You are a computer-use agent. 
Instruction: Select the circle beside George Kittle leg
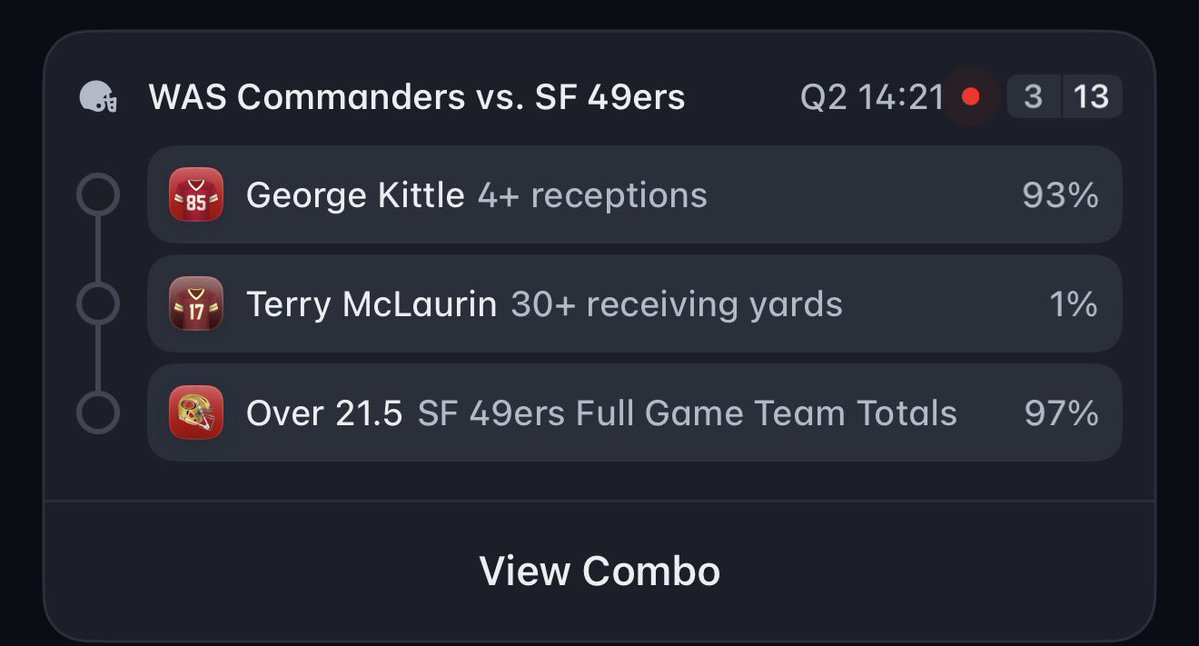[98, 194]
